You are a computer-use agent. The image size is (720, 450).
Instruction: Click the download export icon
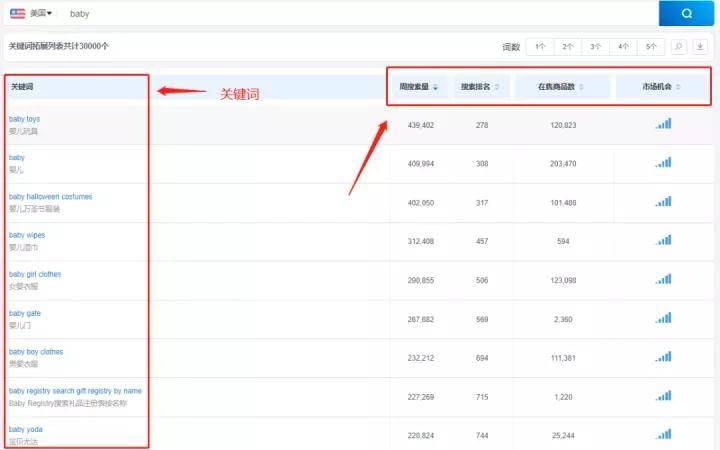pos(700,46)
